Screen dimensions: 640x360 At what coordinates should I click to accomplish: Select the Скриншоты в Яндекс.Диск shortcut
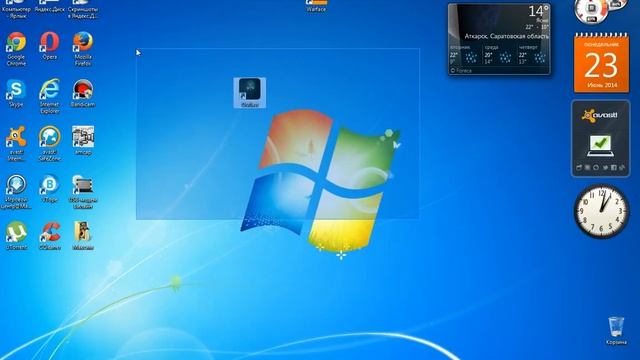pos(83,10)
